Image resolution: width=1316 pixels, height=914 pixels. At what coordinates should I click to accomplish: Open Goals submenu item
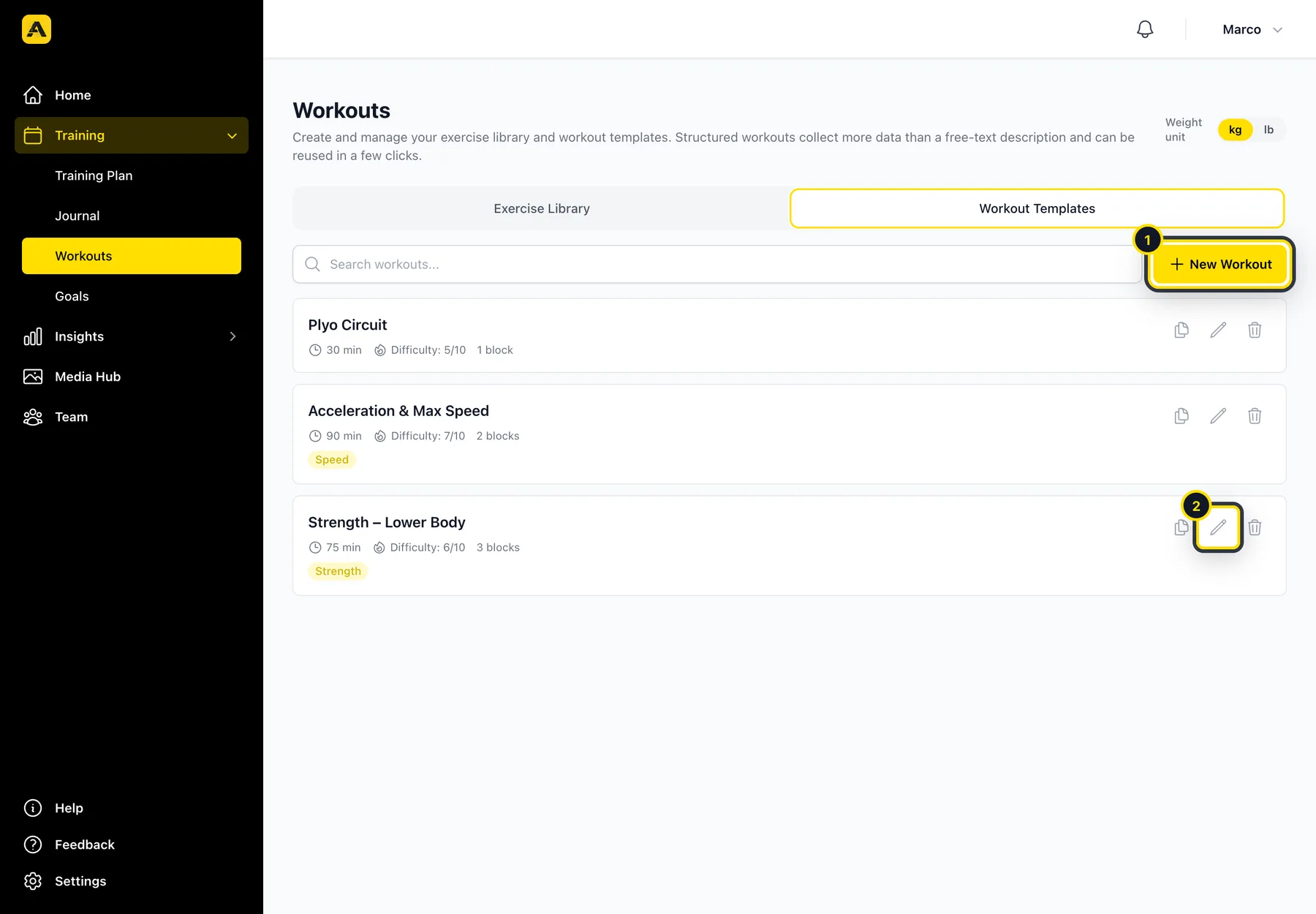pos(132,296)
